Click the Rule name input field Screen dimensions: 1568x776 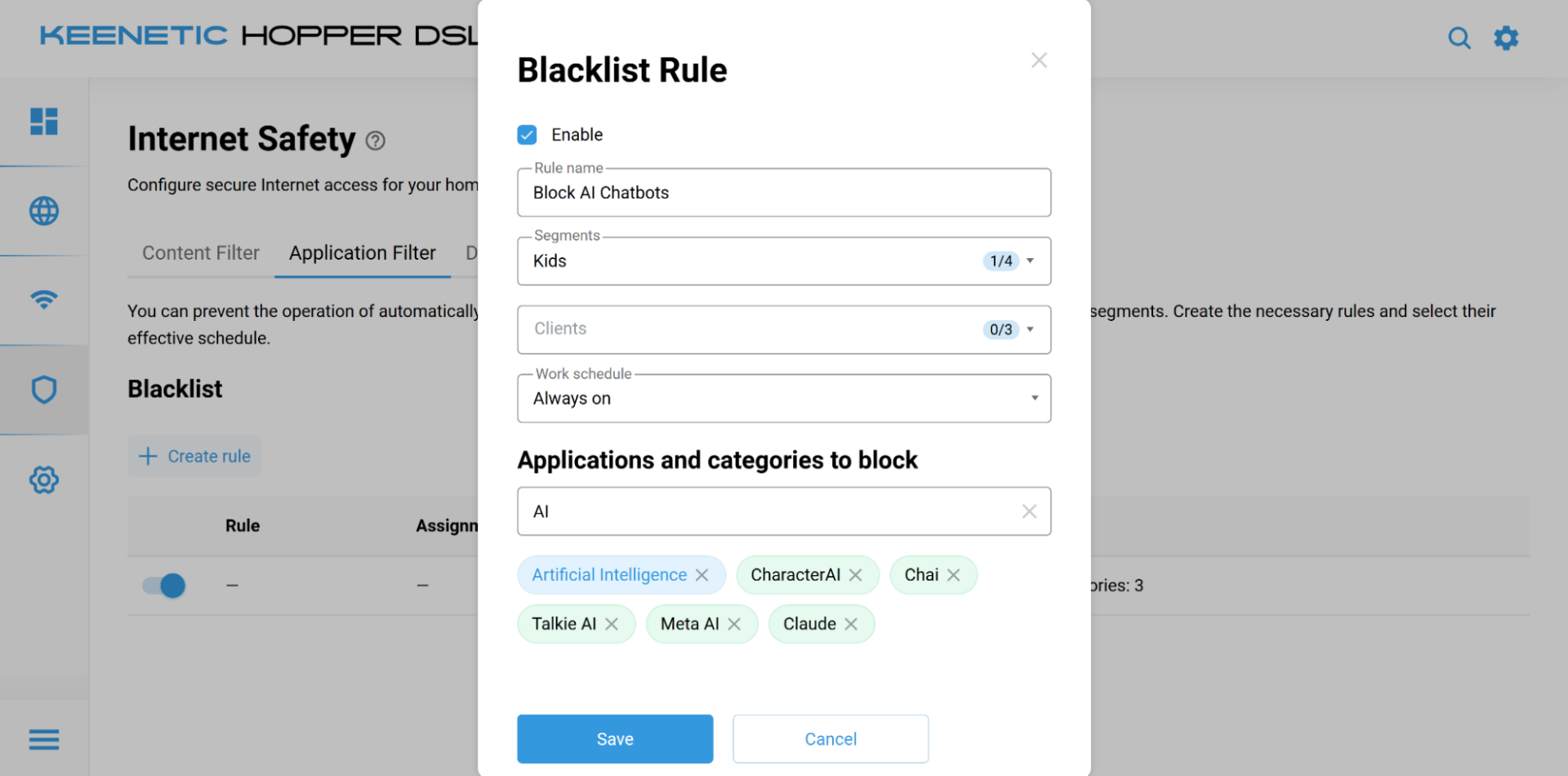pos(783,194)
